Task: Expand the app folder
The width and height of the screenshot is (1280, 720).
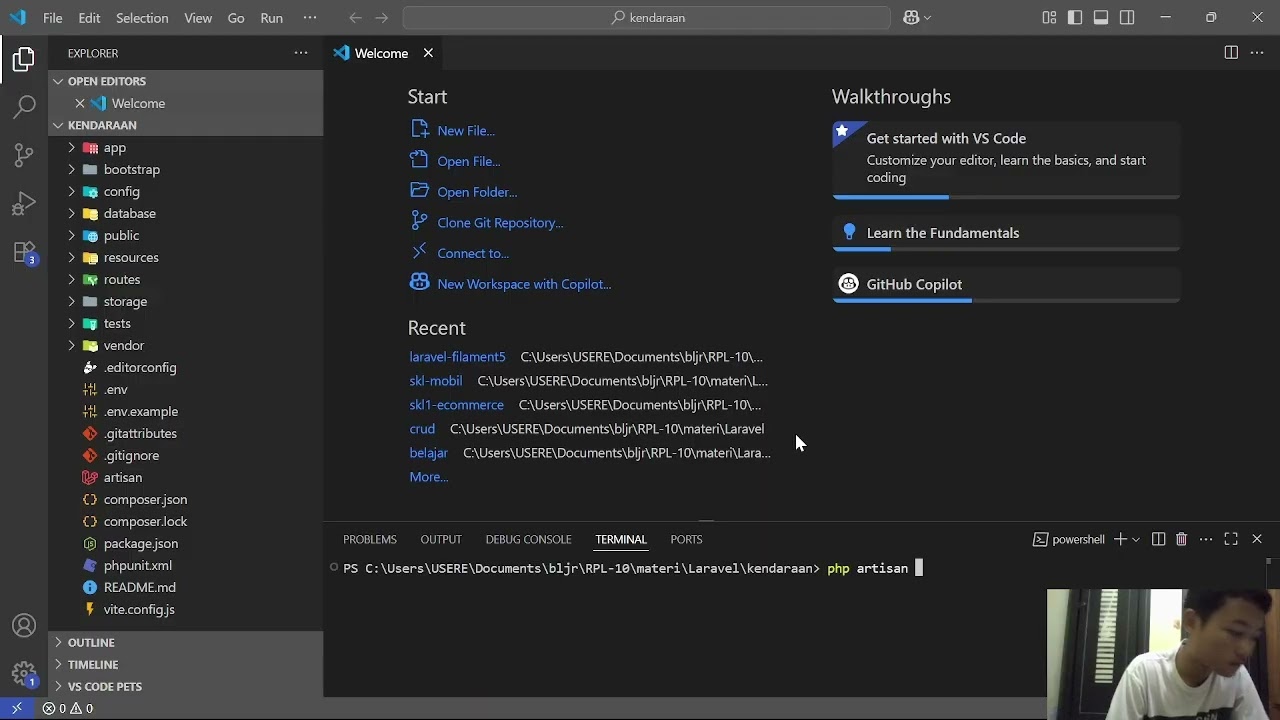Action: pyautogui.click(x=186, y=147)
